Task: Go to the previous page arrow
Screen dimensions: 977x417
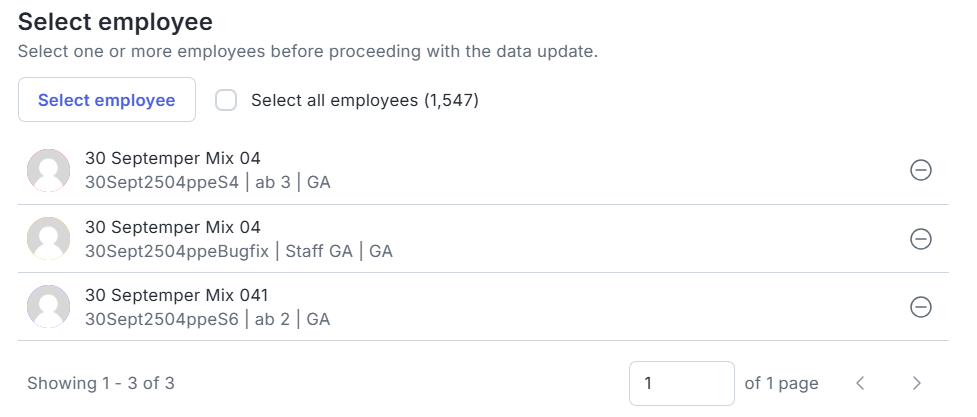Action: click(x=860, y=383)
